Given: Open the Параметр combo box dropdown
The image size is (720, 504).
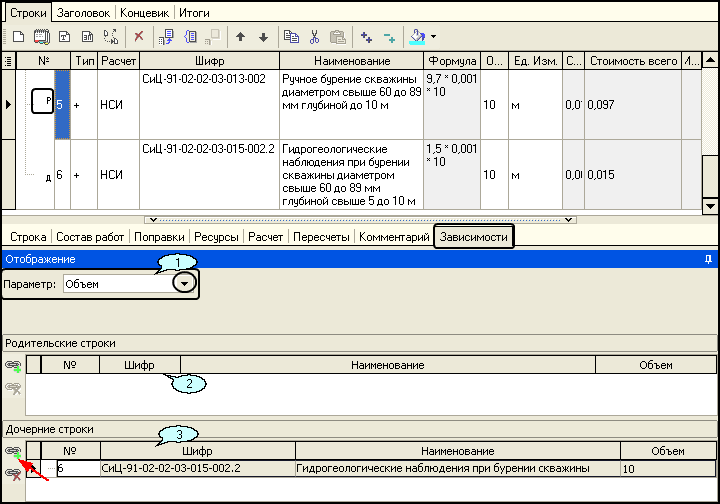Looking at the screenshot, I should 183,284.
